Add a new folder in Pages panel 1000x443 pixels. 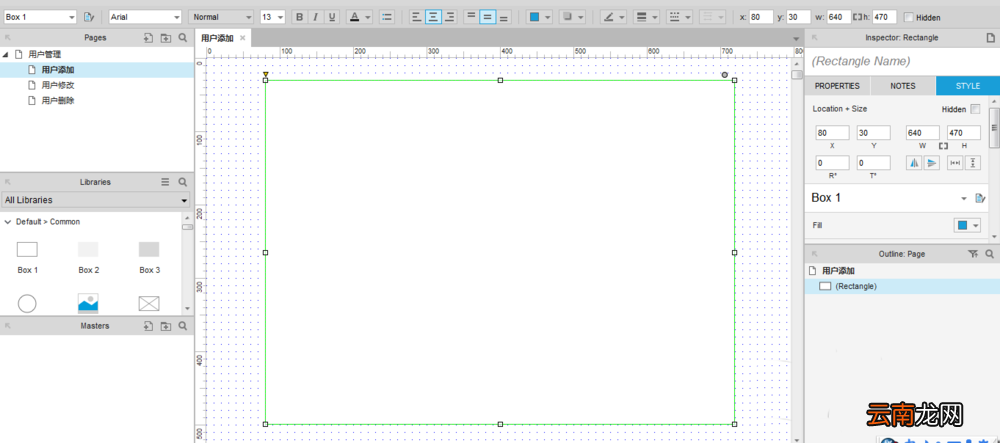[166, 38]
